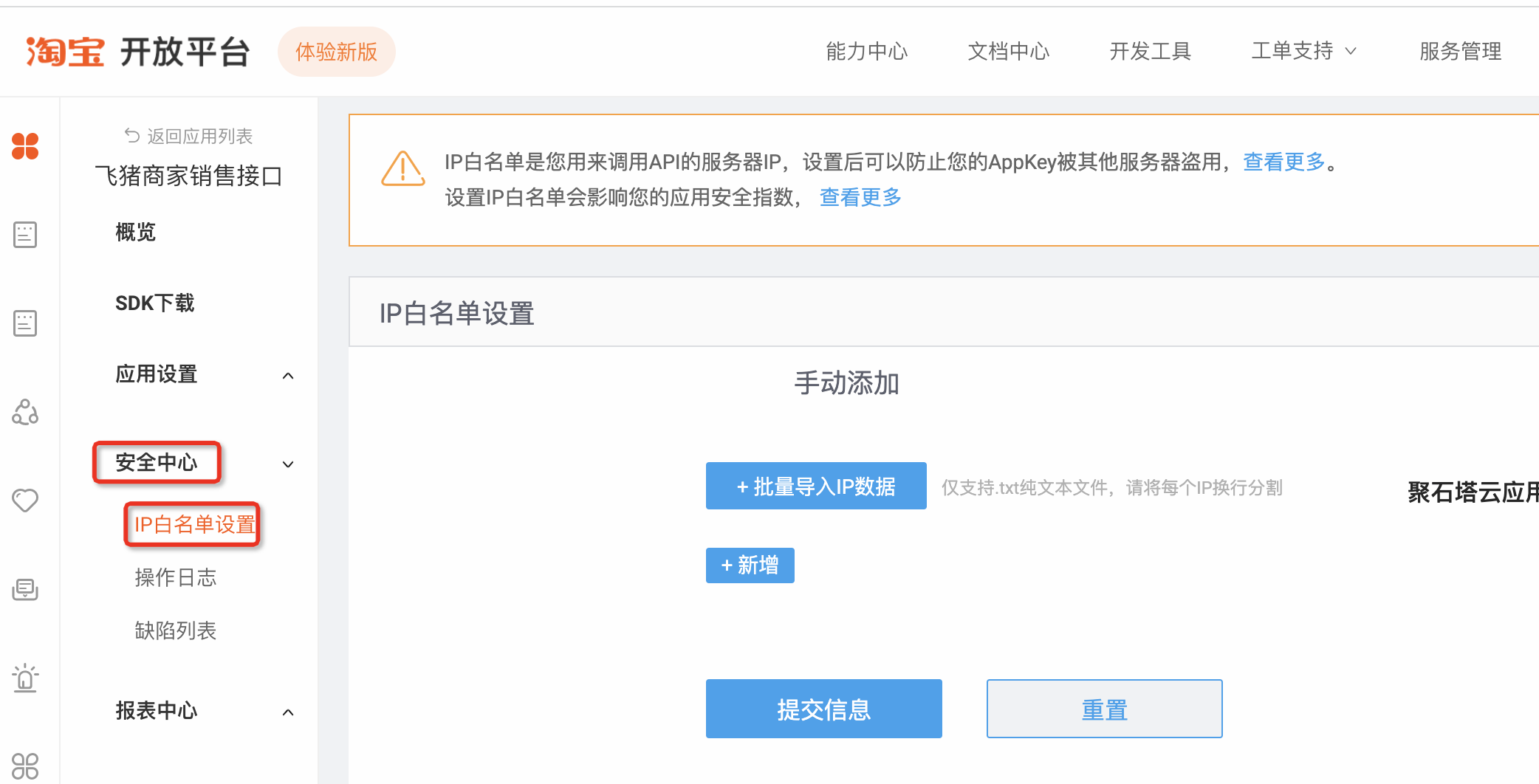Click the 重置 reset button
The height and width of the screenshot is (784, 1539).
[1104, 709]
